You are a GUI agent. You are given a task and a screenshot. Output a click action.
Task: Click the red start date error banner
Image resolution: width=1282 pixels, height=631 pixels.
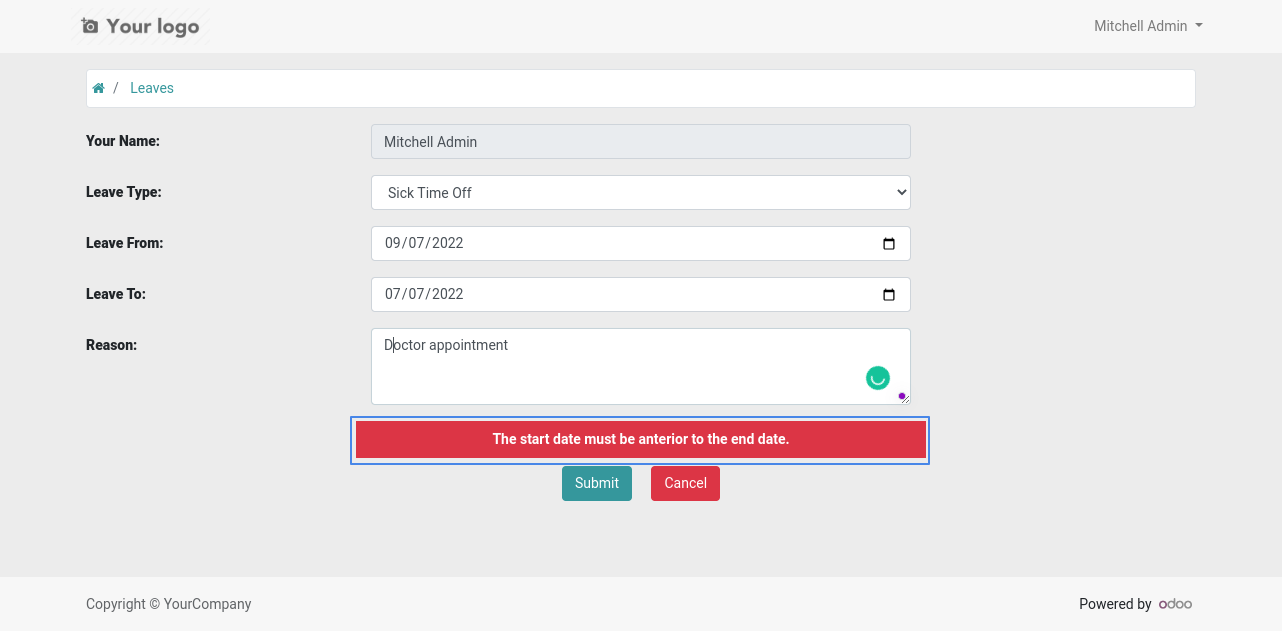[x=641, y=439]
